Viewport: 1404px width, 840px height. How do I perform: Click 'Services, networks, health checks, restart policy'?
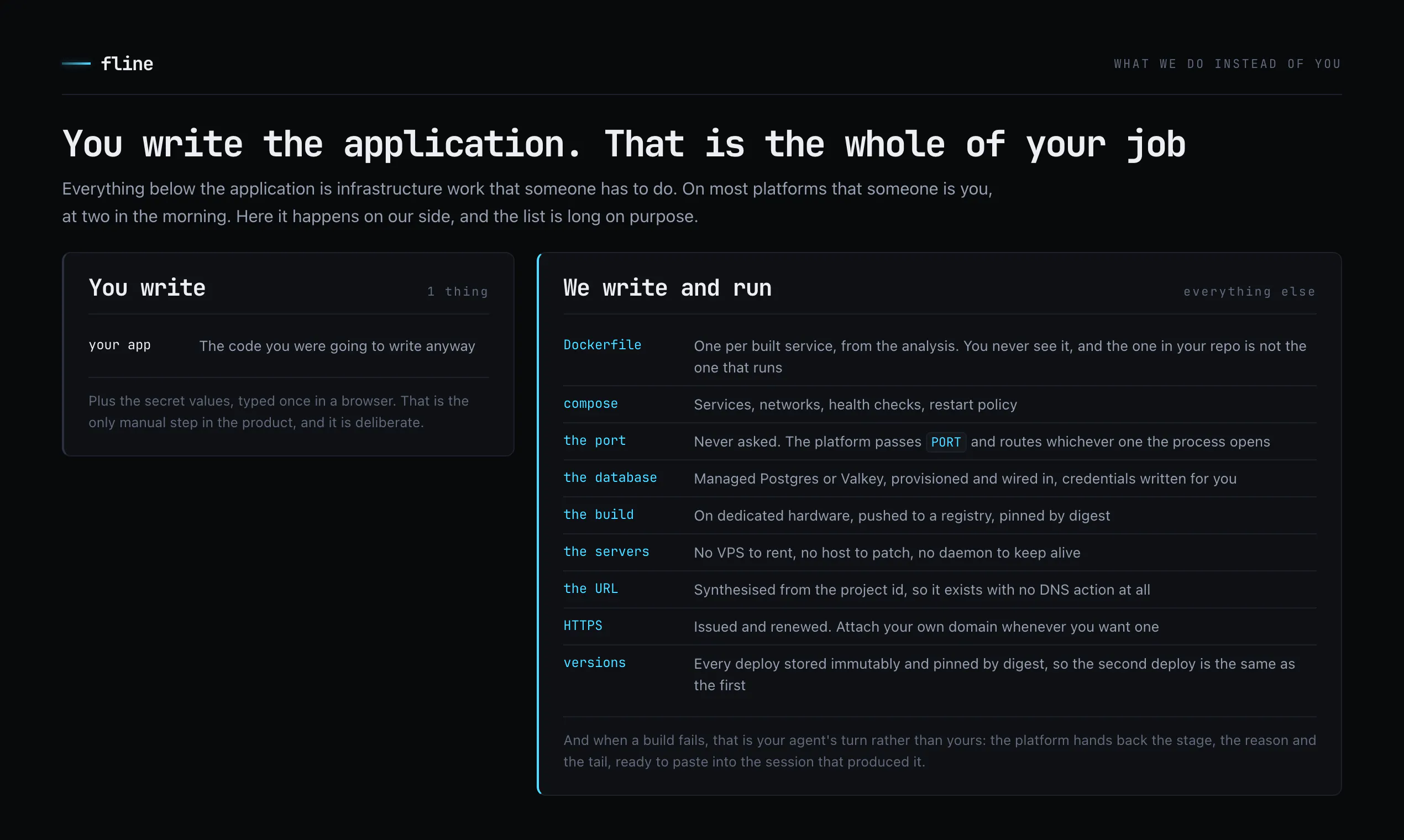(x=856, y=405)
